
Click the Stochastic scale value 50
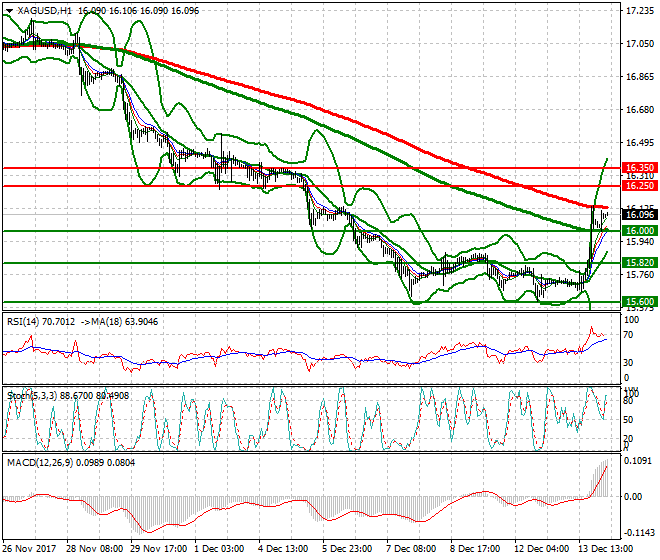click(x=628, y=420)
